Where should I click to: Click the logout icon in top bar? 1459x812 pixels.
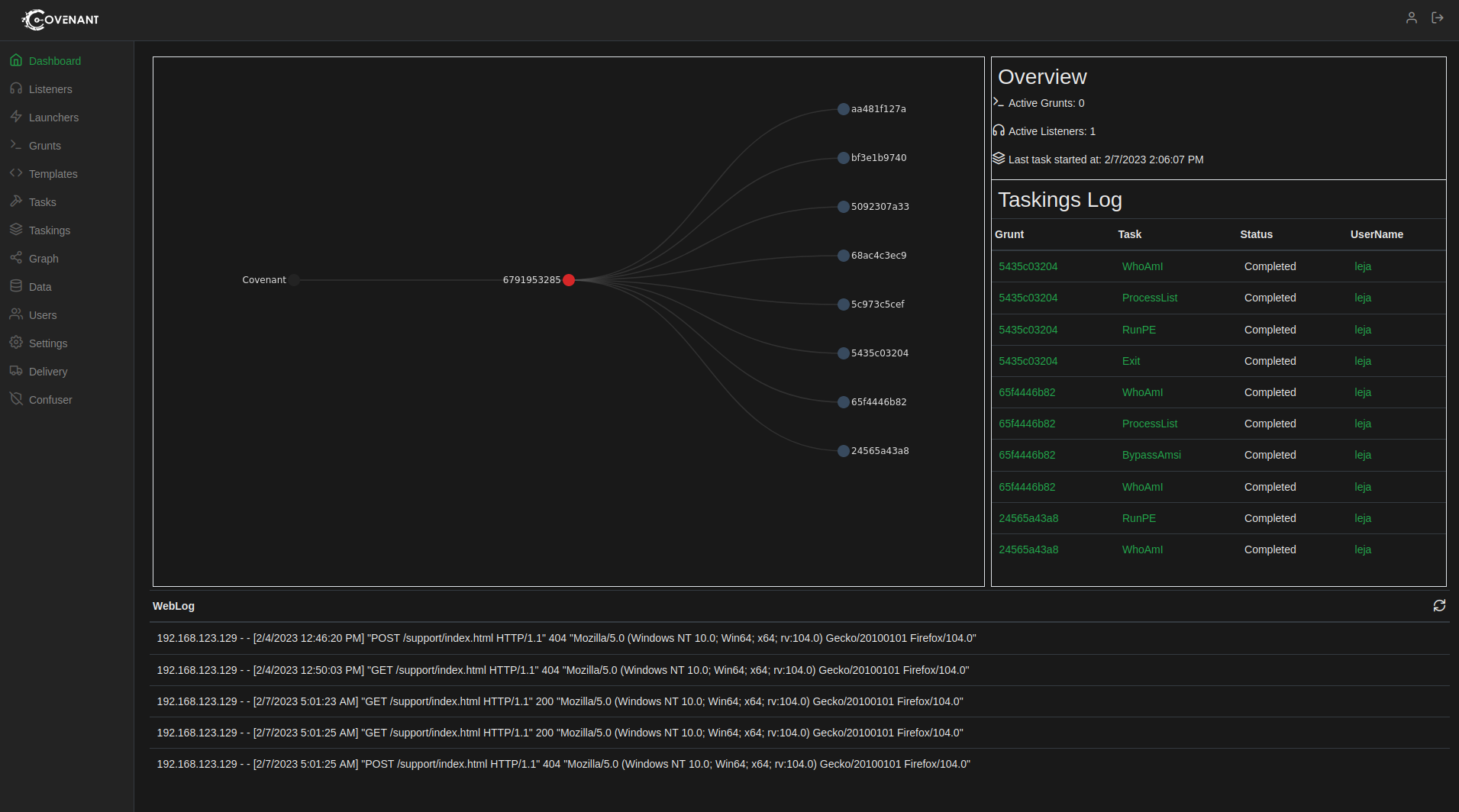pyautogui.click(x=1438, y=18)
